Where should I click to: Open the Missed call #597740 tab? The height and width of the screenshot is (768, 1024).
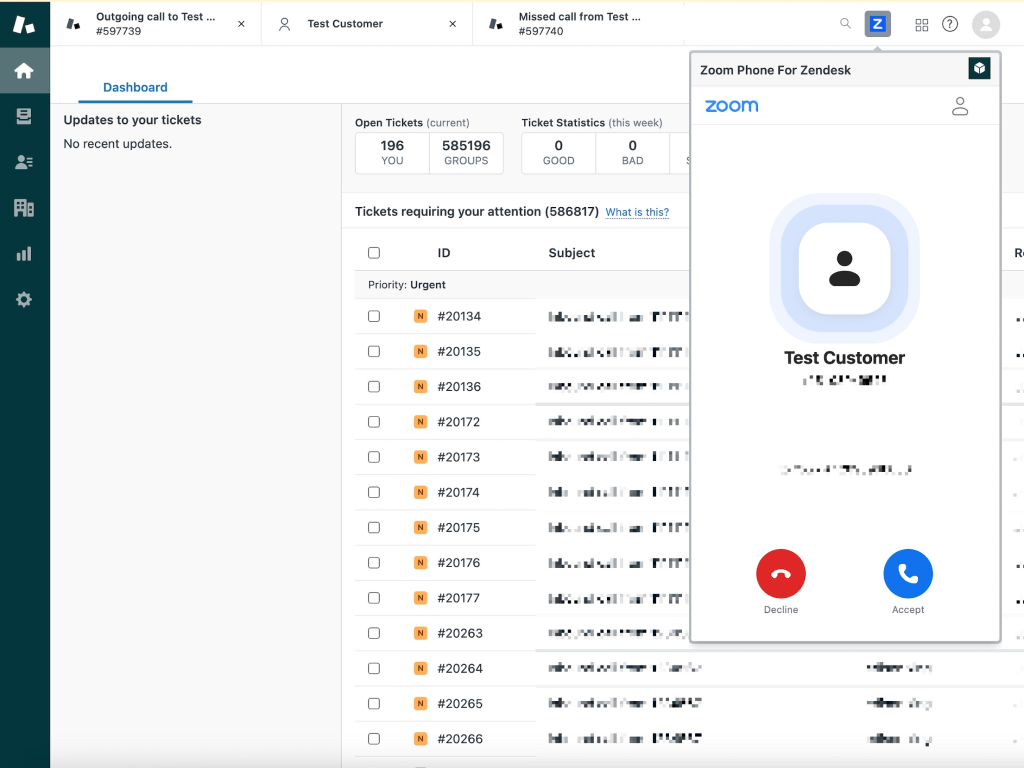coord(580,24)
